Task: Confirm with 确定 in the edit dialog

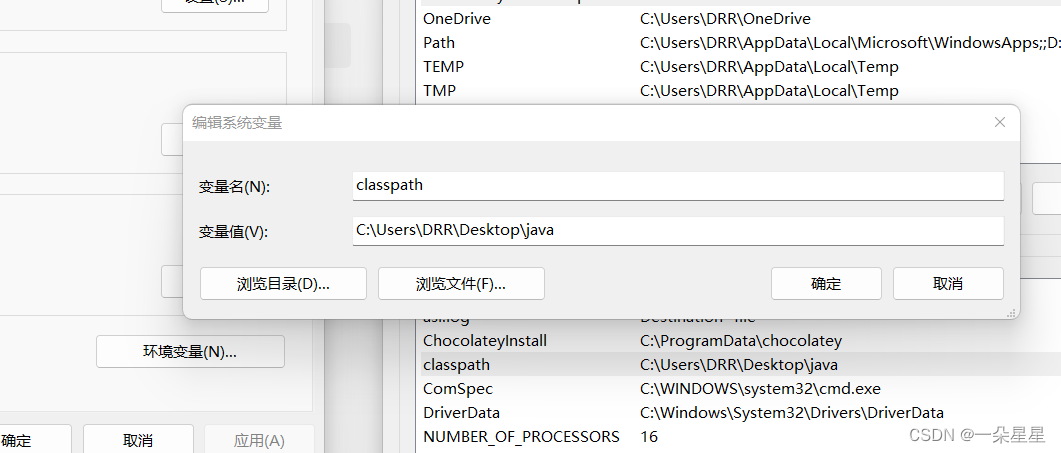Action: pos(826,284)
